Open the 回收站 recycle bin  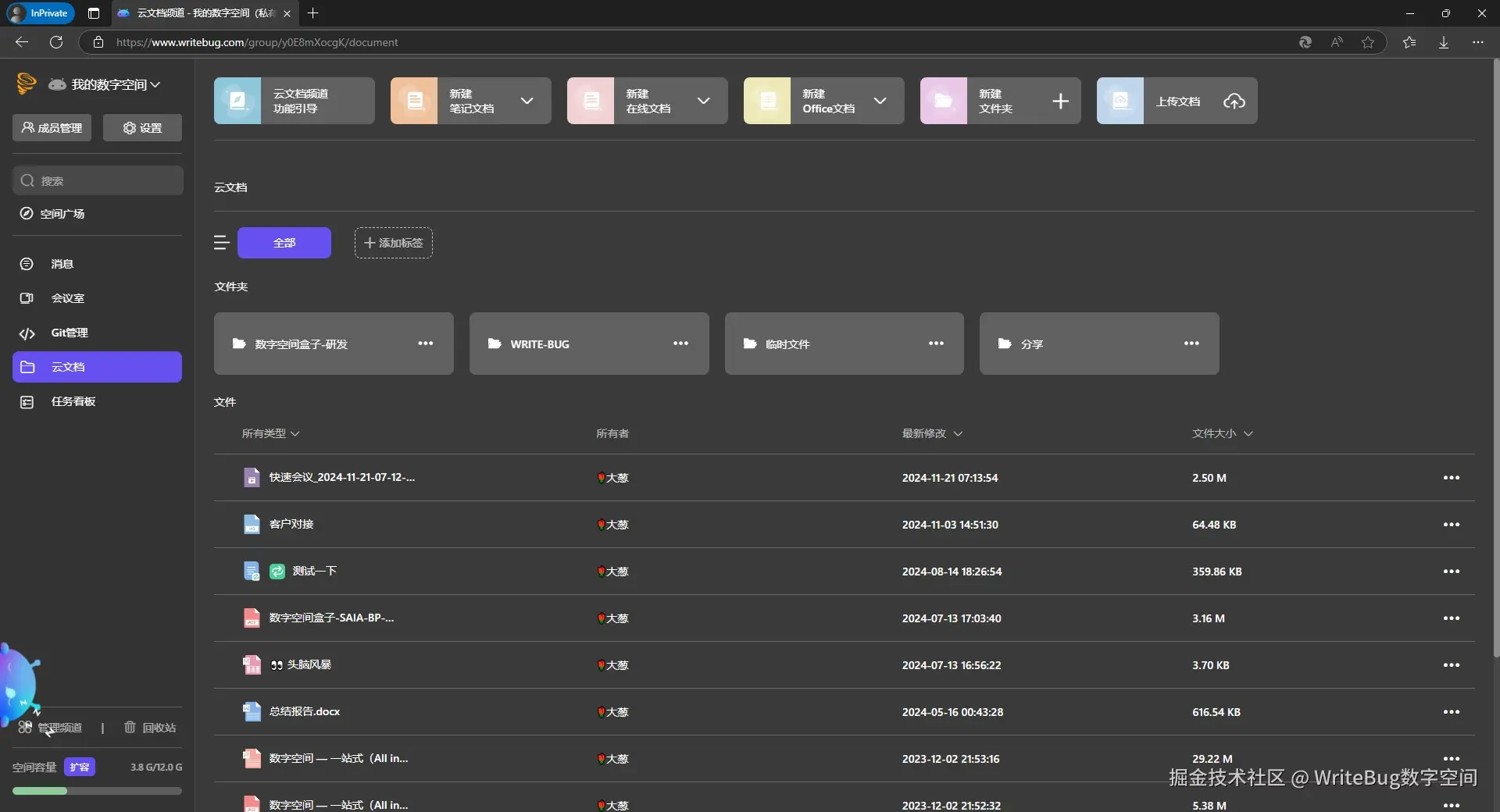tap(151, 728)
